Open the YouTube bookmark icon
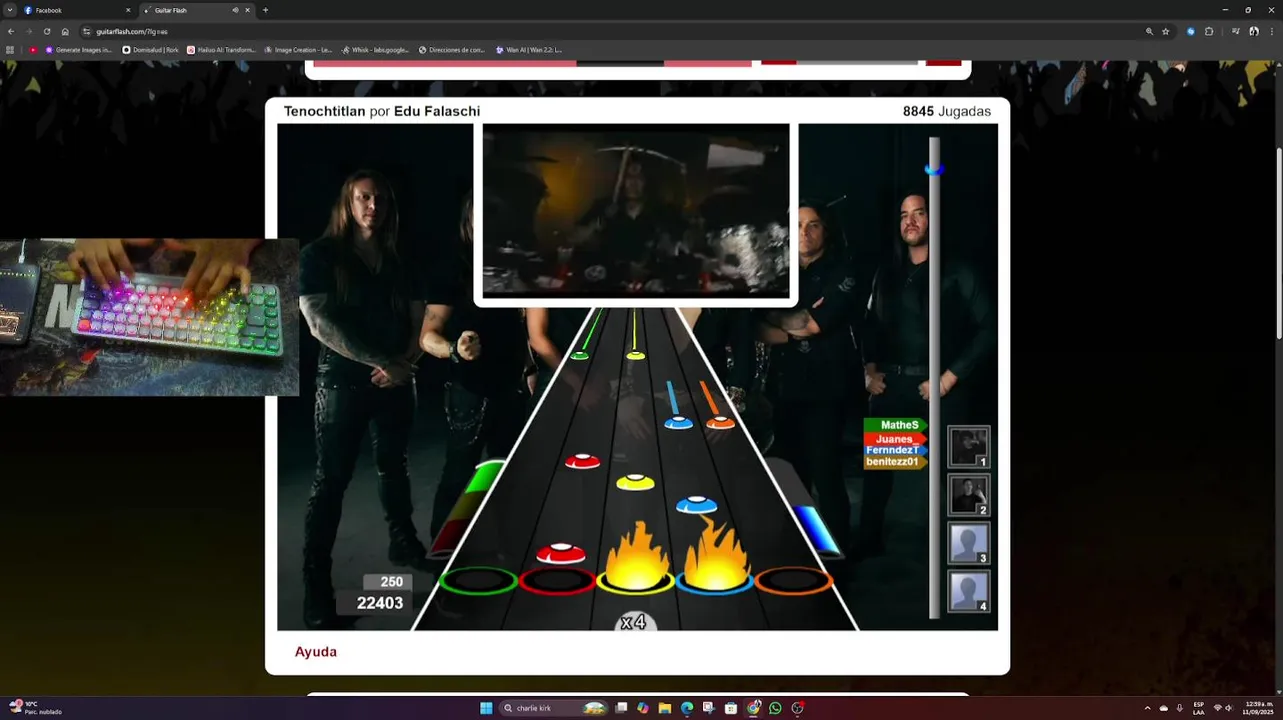Image resolution: width=1283 pixels, height=720 pixels. (33, 50)
